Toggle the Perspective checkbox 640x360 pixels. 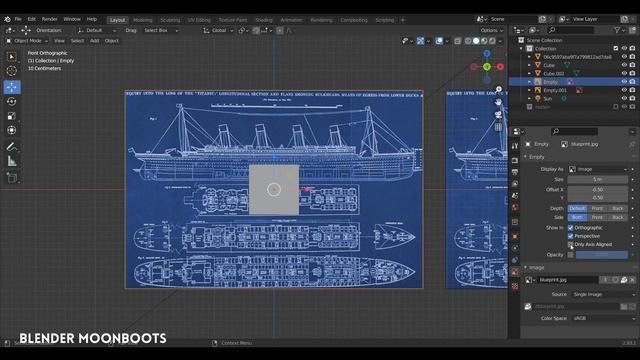coord(570,236)
